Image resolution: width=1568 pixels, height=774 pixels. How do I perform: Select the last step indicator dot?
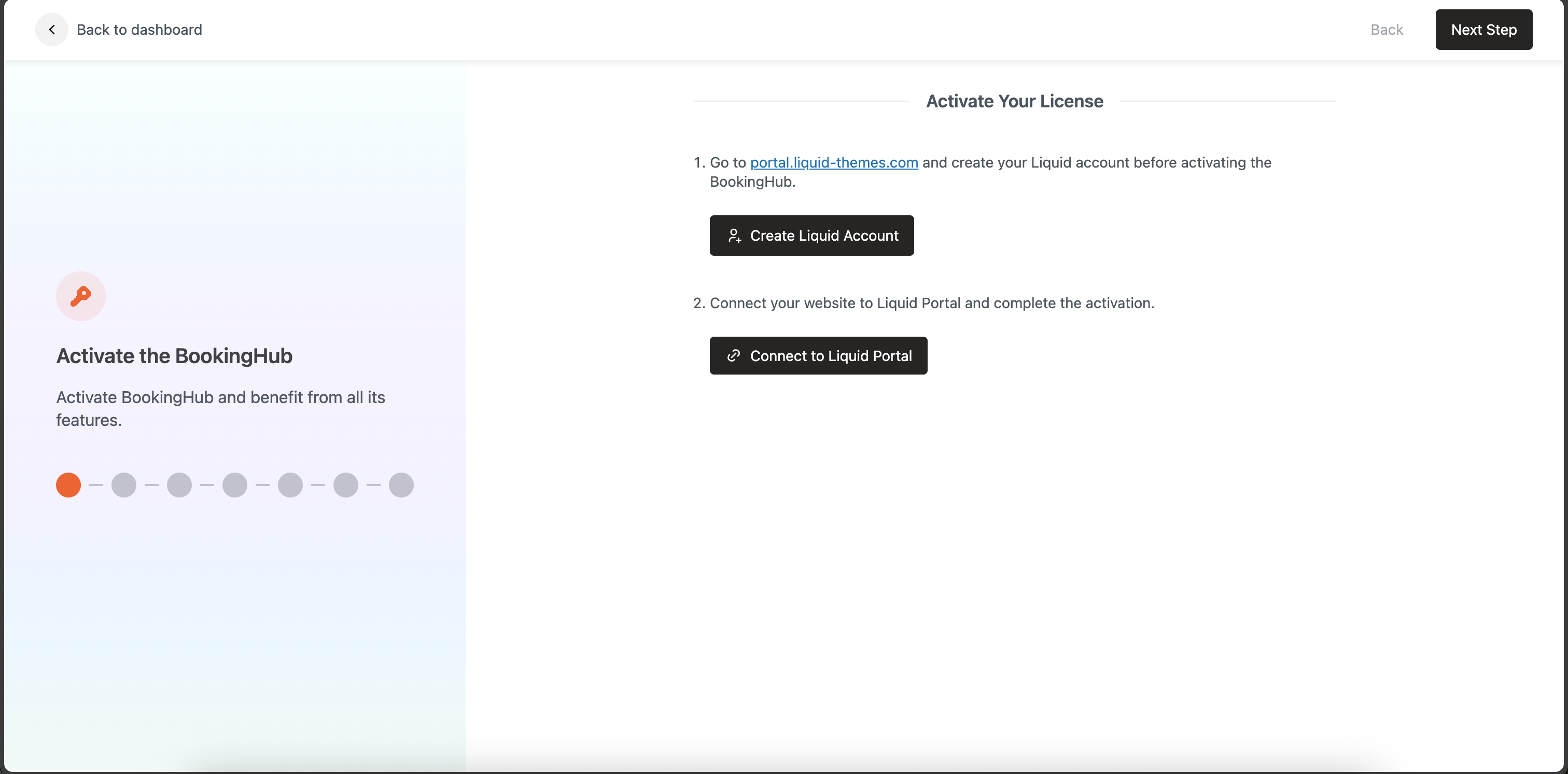click(400, 486)
